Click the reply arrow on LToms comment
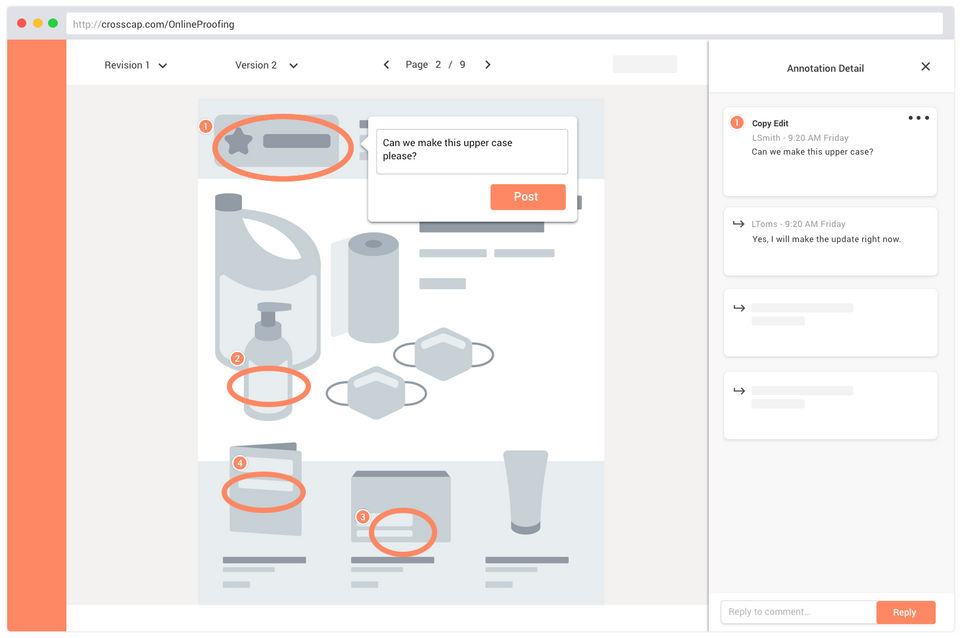Image resolution: width=960 pixels, height=638 pixels. point(739,224)
